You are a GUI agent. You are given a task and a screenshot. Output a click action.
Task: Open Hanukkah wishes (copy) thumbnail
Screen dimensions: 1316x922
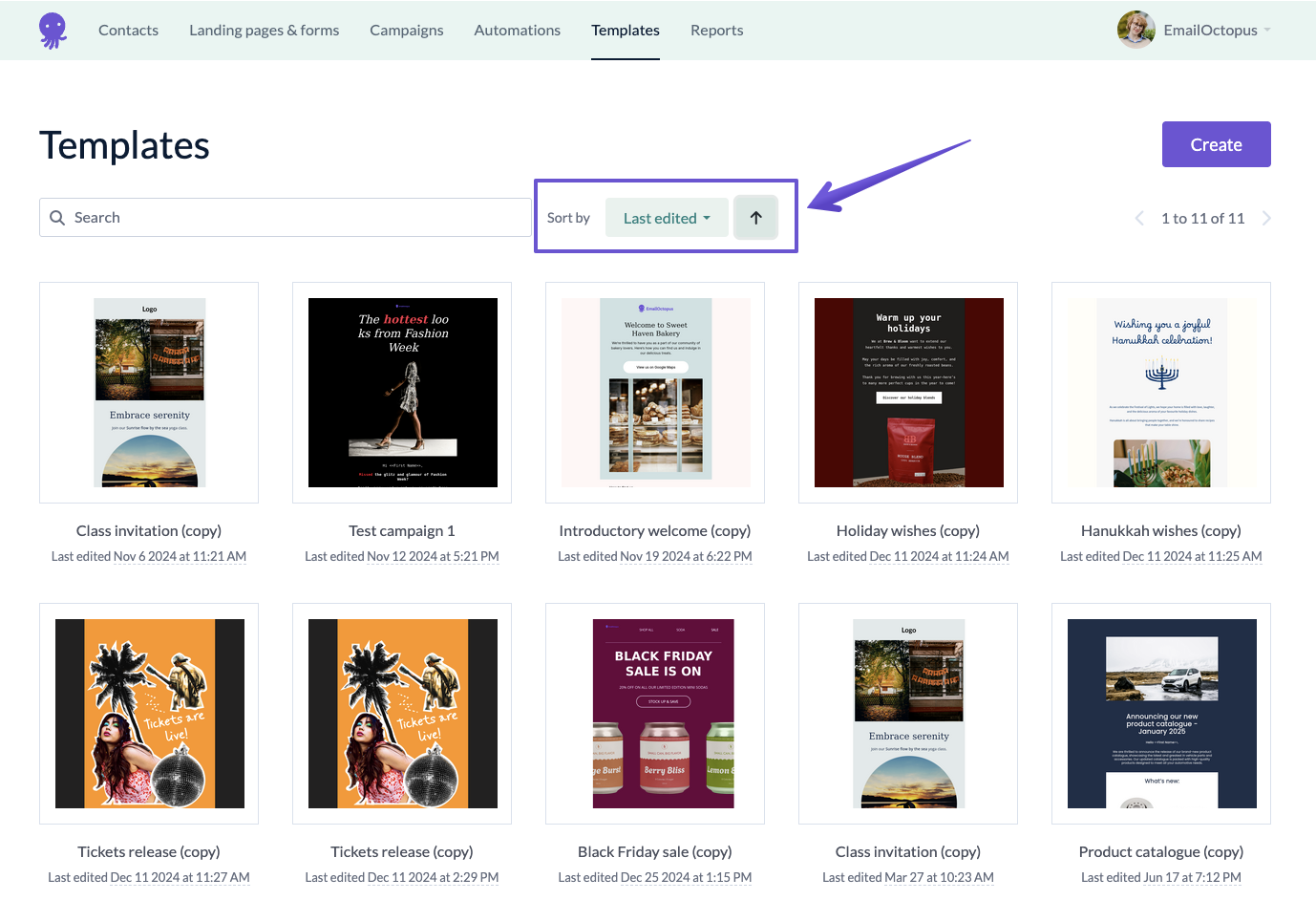tap(1161, 393)
